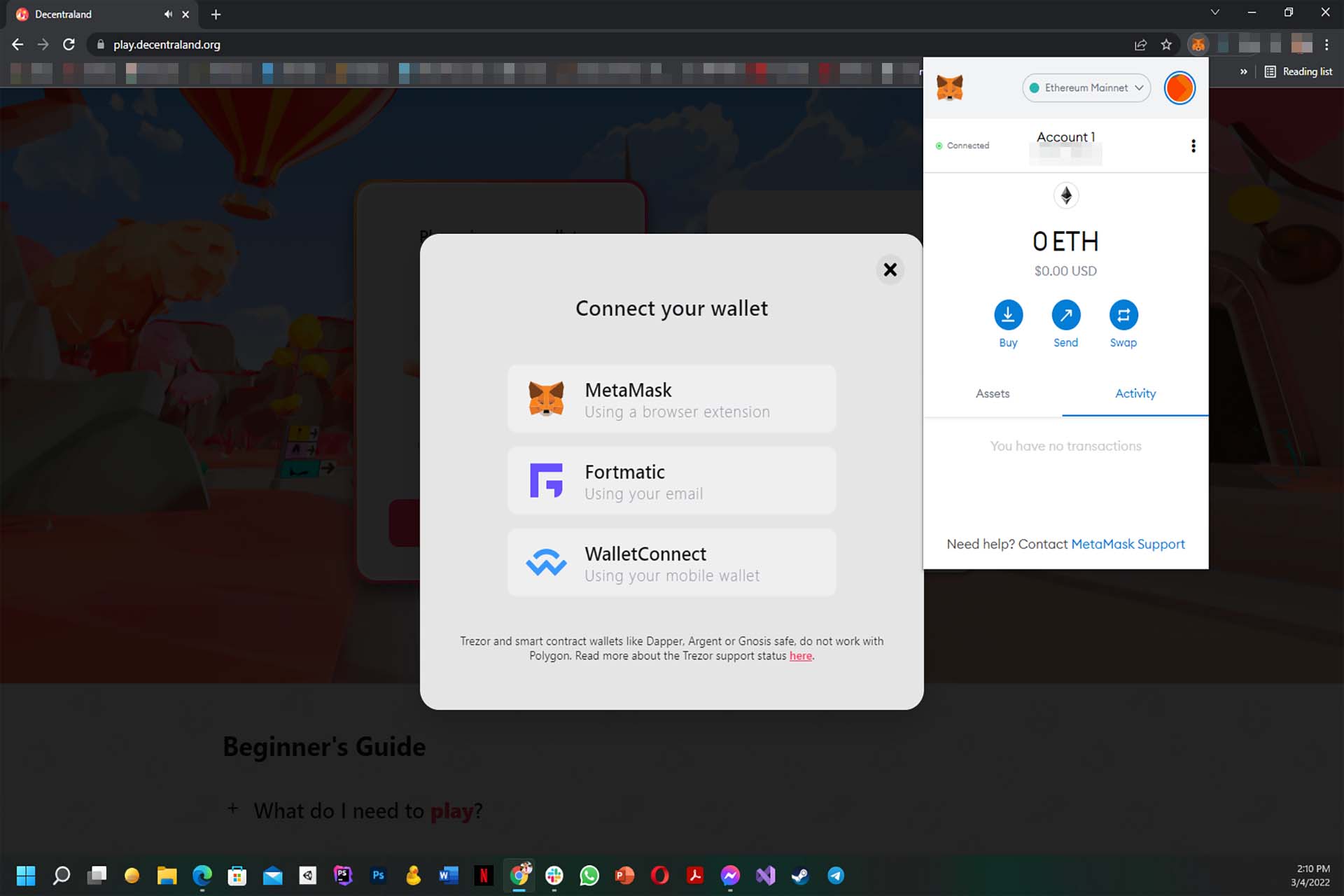1344x896 pixels.
Task: Open File Explorer from taskbar
Action: 167,876
